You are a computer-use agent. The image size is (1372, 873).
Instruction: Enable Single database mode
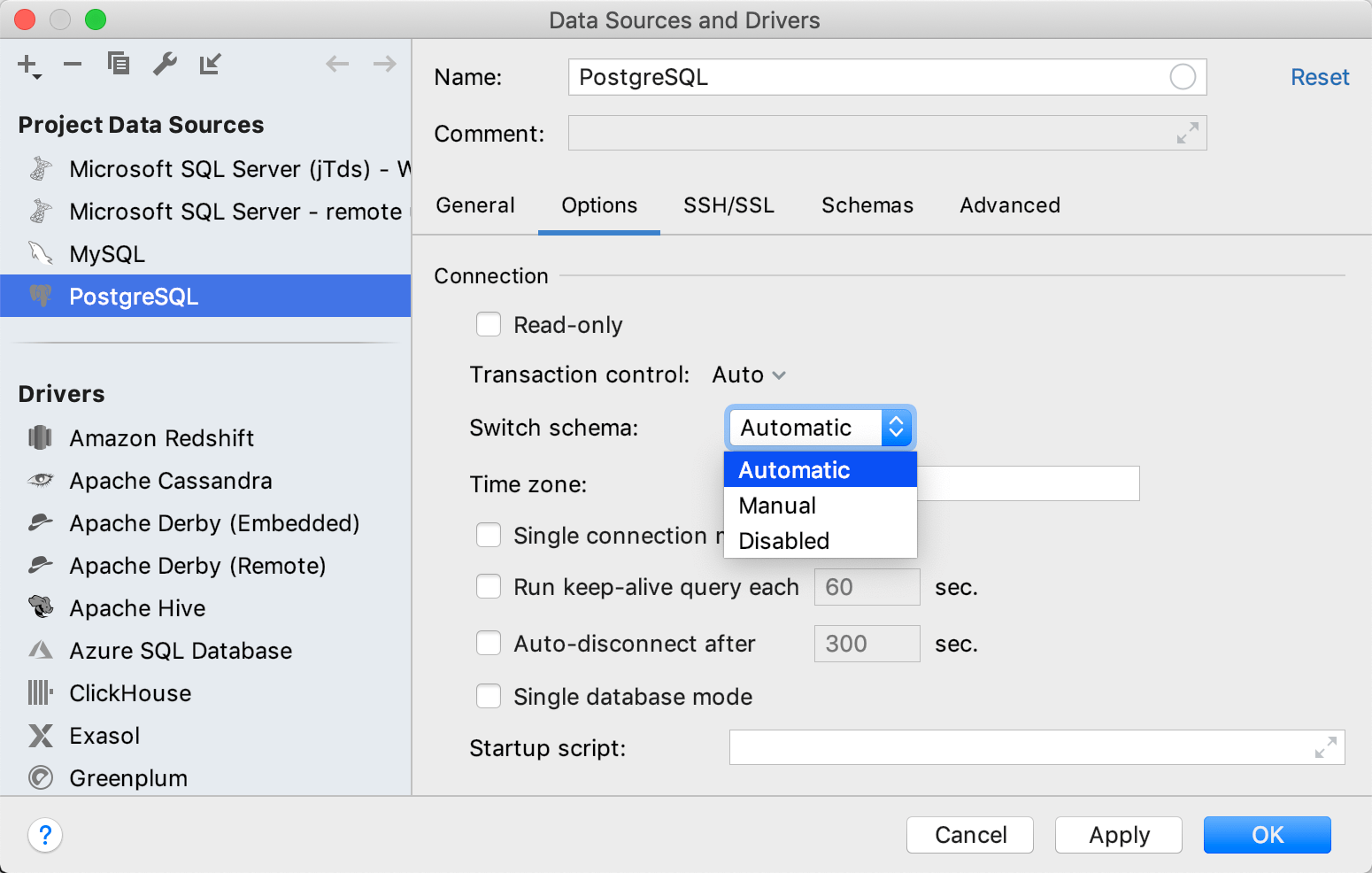[x=489, y=696]
